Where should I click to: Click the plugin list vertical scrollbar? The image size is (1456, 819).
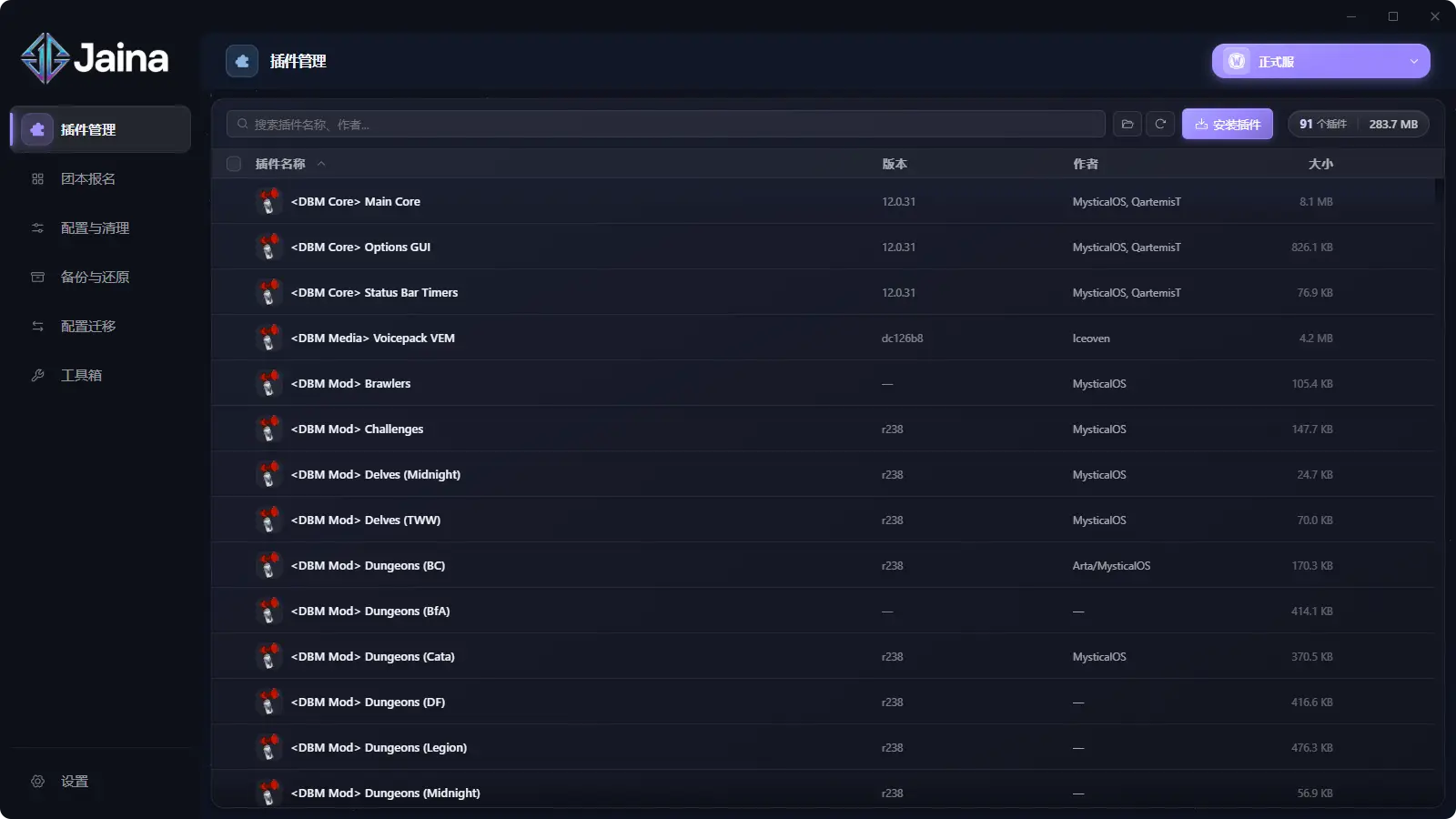(x=1439, y=191)
